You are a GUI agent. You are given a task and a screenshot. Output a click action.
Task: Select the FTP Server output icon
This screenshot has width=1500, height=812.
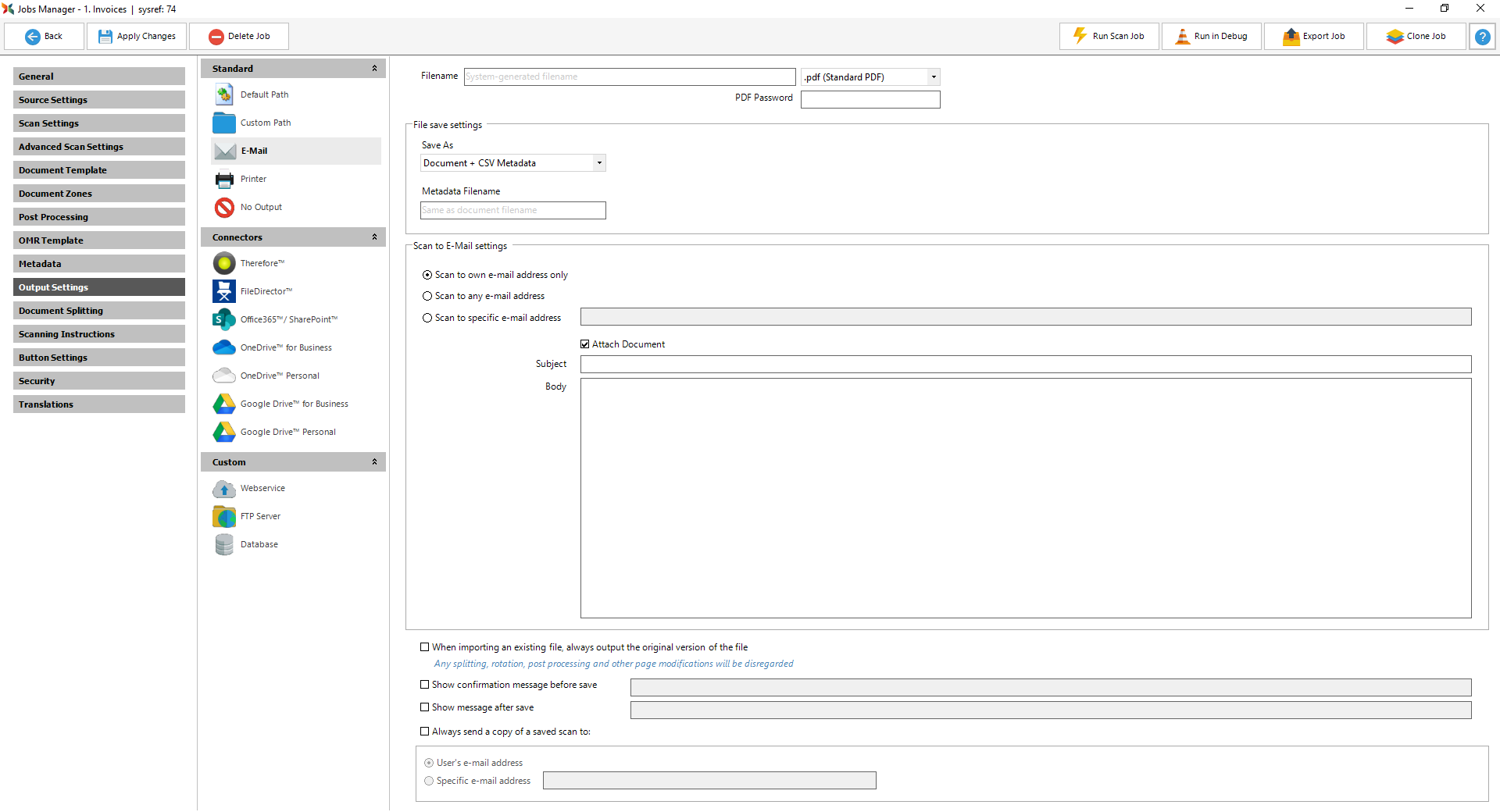(224, 516)
